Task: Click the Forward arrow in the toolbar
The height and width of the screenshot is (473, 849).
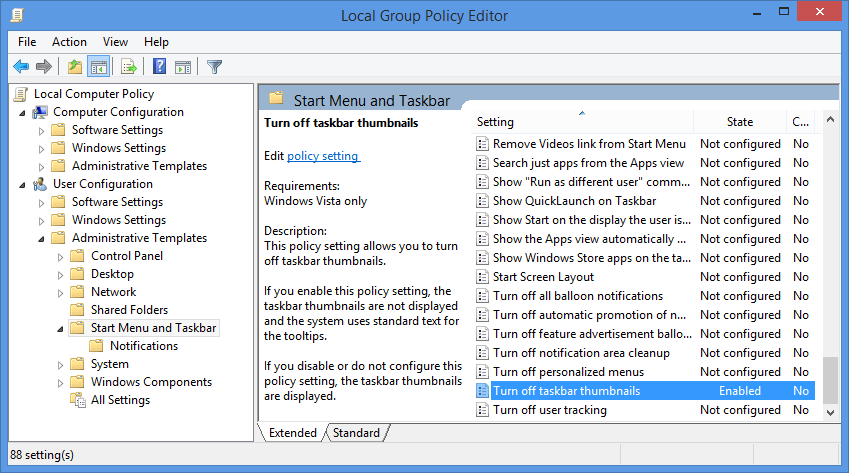Action: coord(44,67)
